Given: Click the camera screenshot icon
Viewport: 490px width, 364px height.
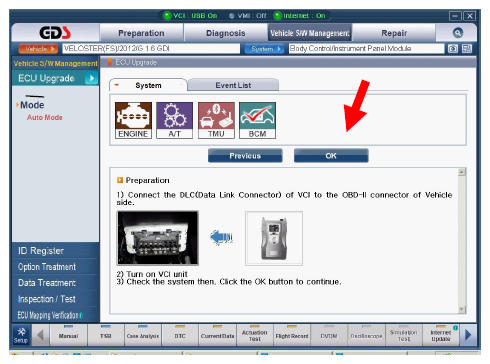Looking at the screenshot, I should point(452,49).
